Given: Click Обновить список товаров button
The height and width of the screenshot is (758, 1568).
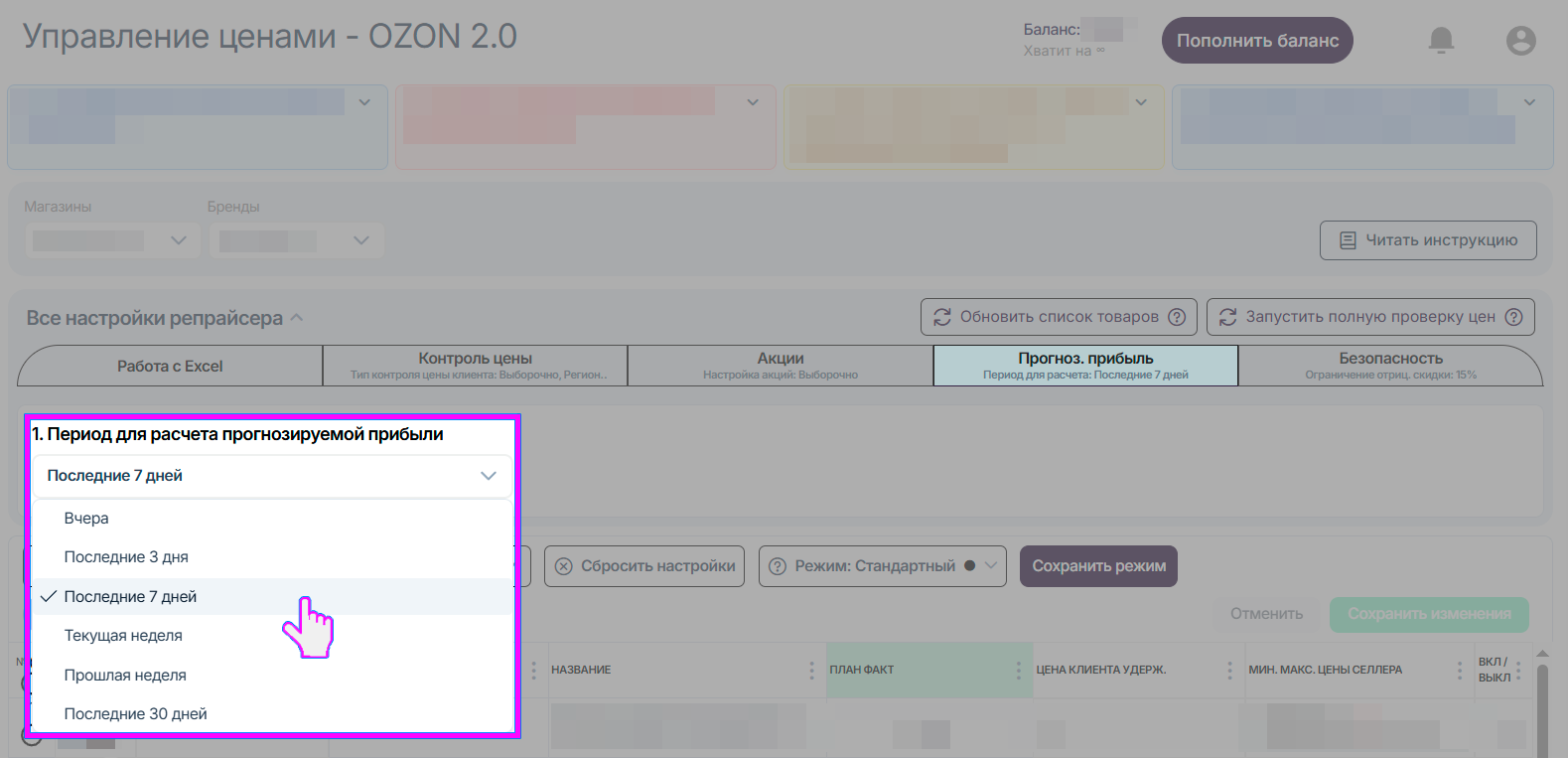Looking at the screenshot, I should pyautogui.click(x=1059, y=317).
